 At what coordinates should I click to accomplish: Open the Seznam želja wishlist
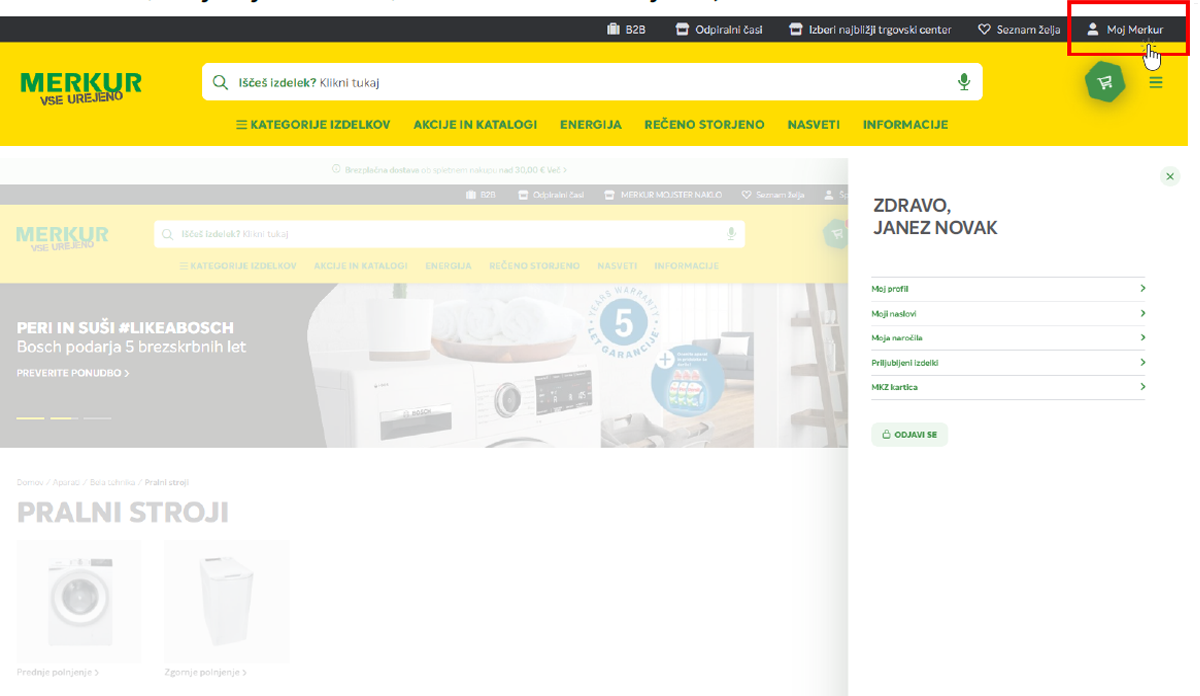(1019, 30)
